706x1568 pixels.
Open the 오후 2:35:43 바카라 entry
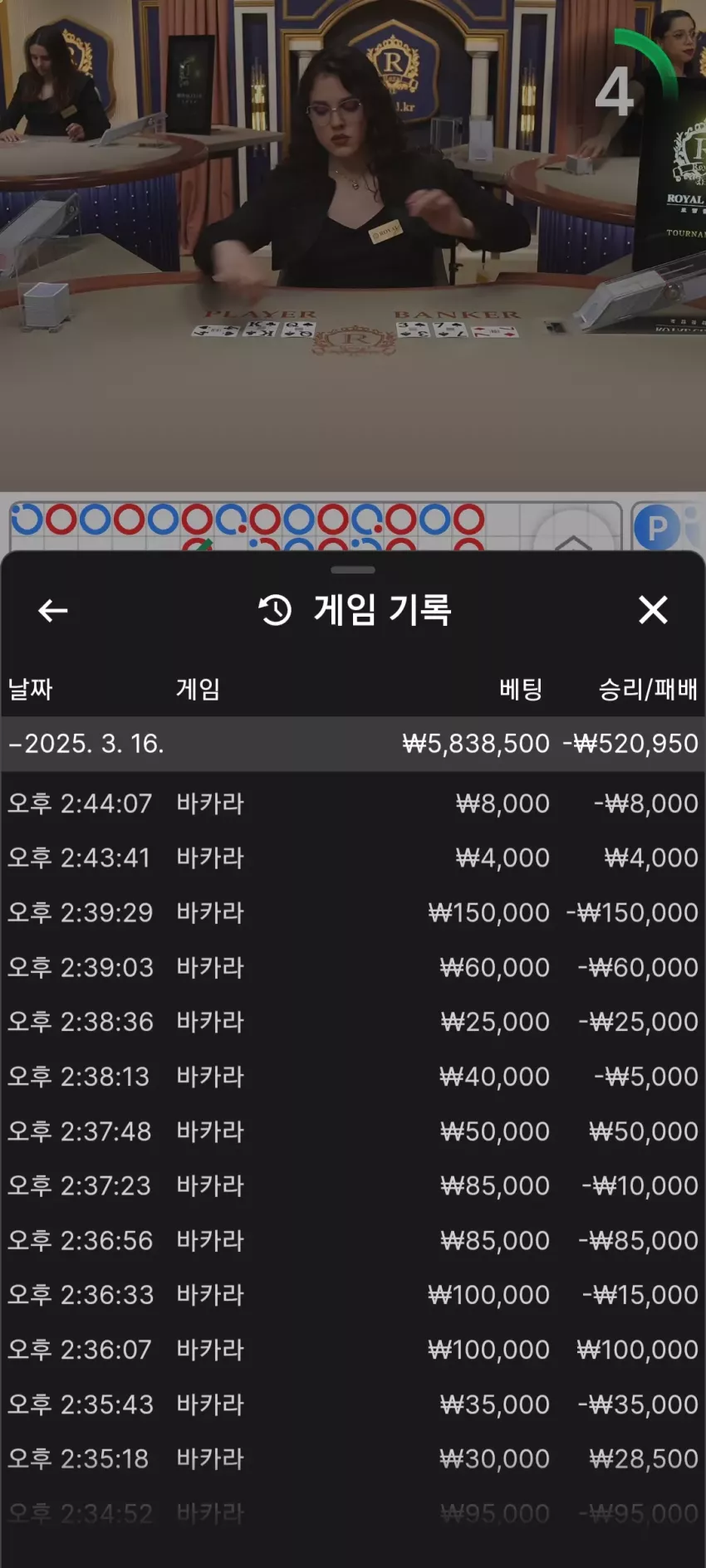point(352,1404)
